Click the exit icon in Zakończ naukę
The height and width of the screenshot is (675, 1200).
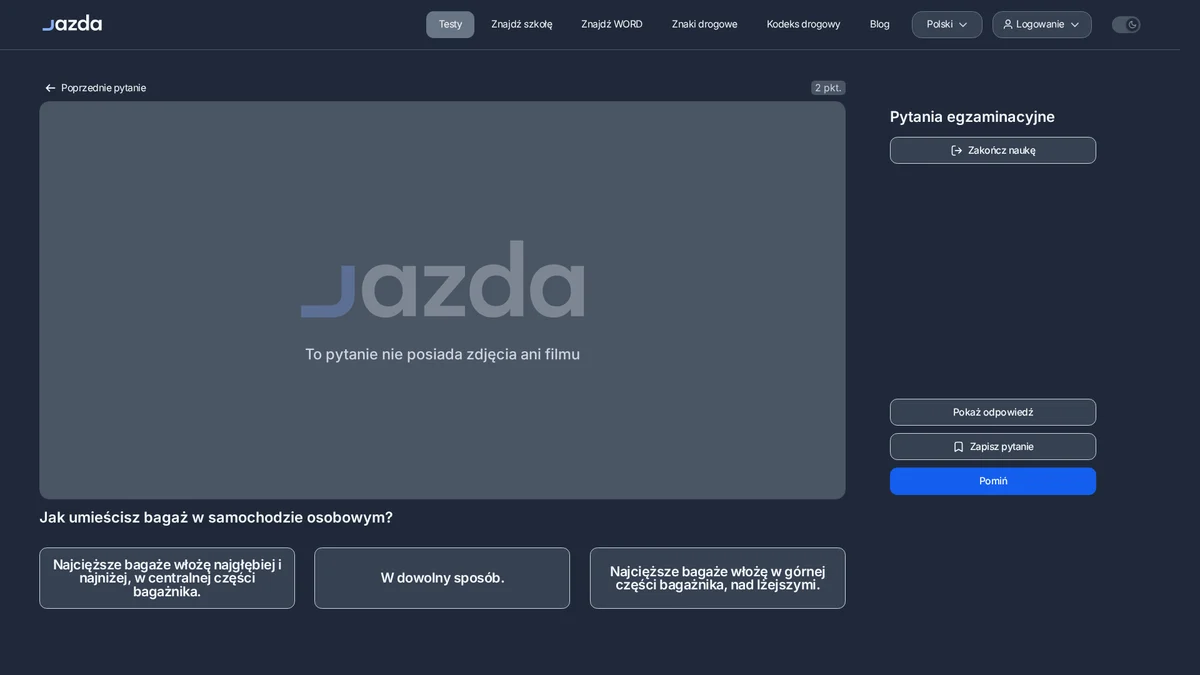click(x=956, y=150)
